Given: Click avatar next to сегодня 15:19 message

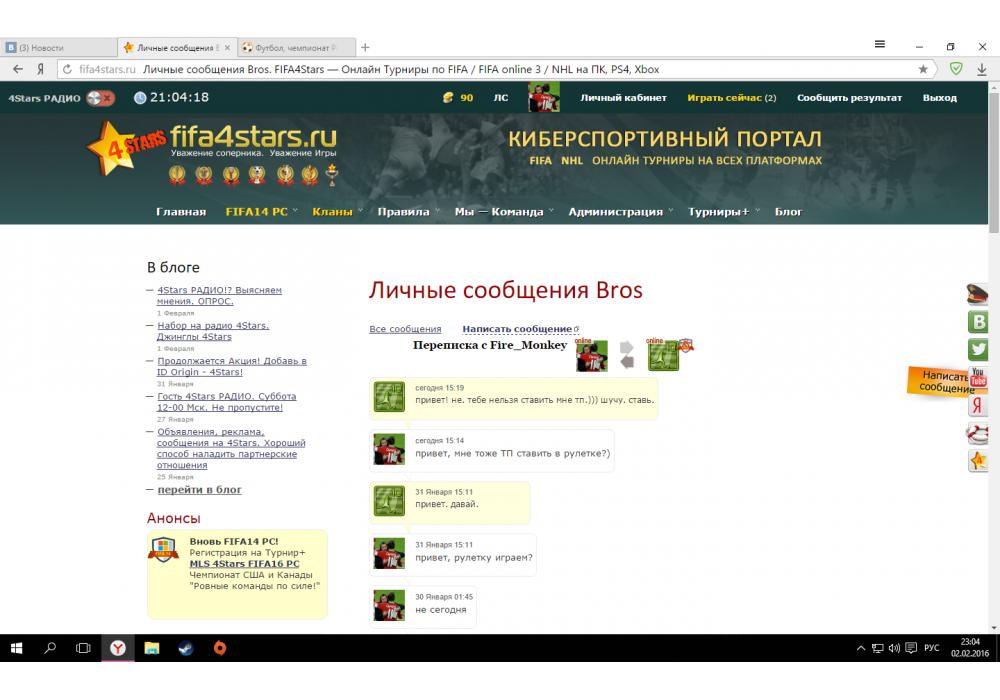Looking at the screenshot, I should (389, 397).
